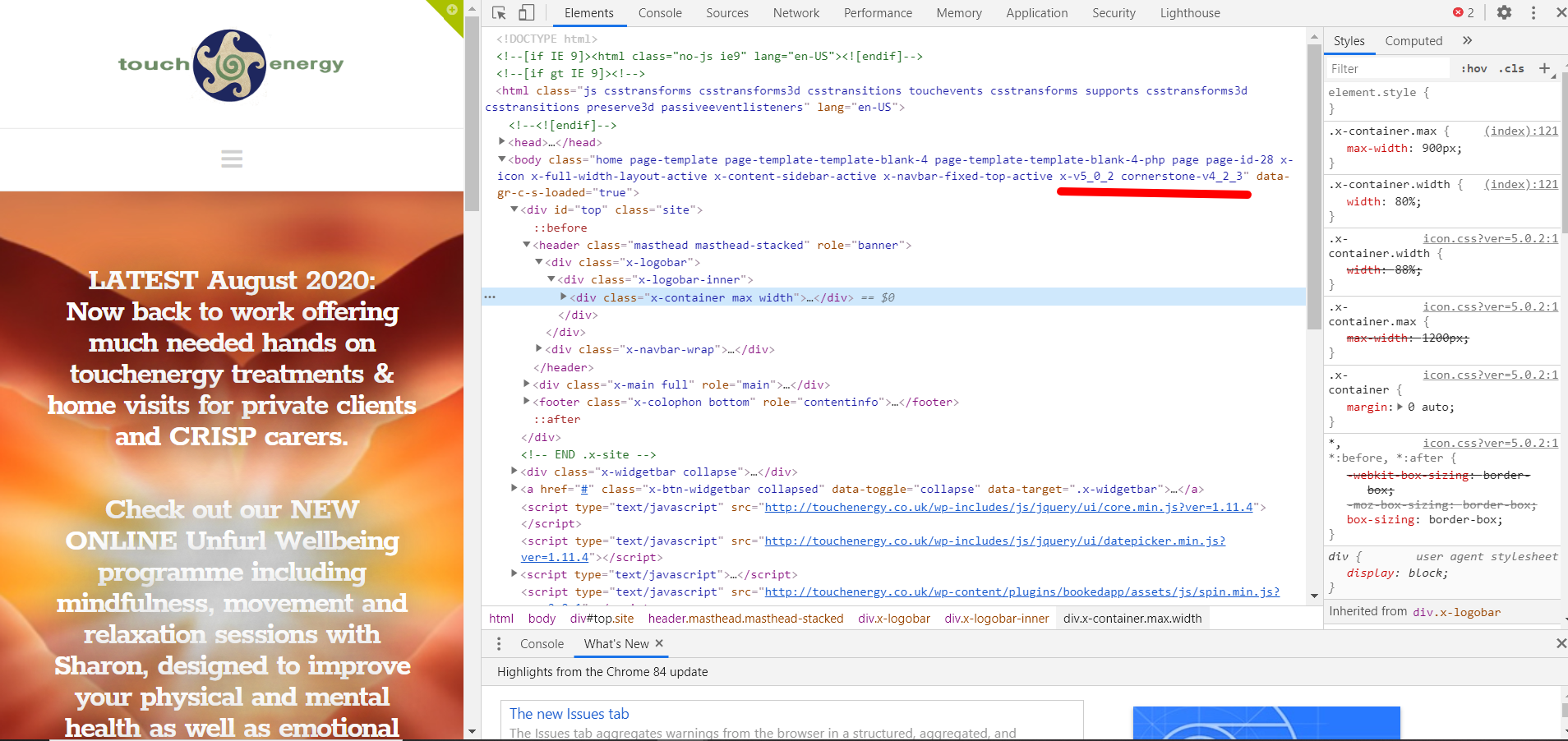Screen dimensions: 1568x741
Task: Click the page's vertical scrollbar thumb
Action: coord(472,113)
